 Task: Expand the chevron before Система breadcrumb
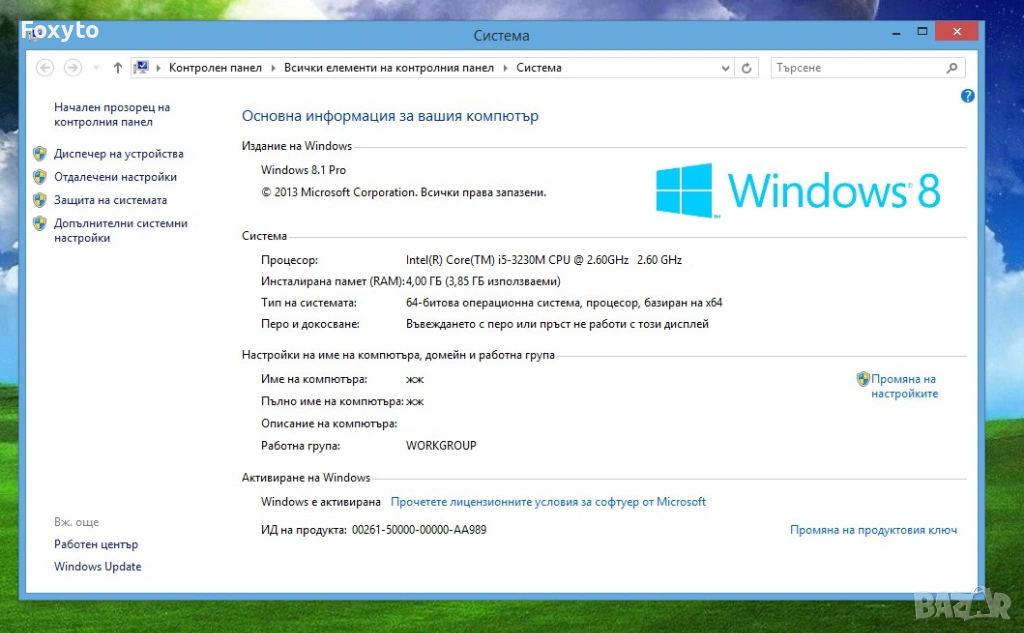[505, 68]
